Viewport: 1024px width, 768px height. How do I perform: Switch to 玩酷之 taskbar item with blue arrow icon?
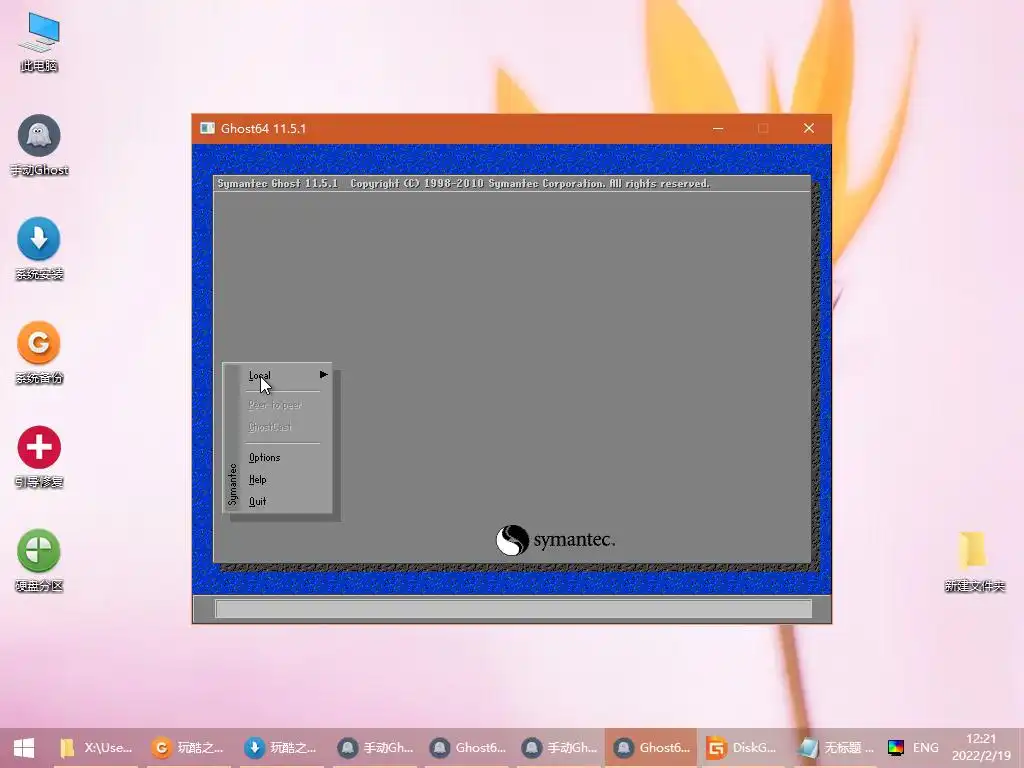pos(281,748)
